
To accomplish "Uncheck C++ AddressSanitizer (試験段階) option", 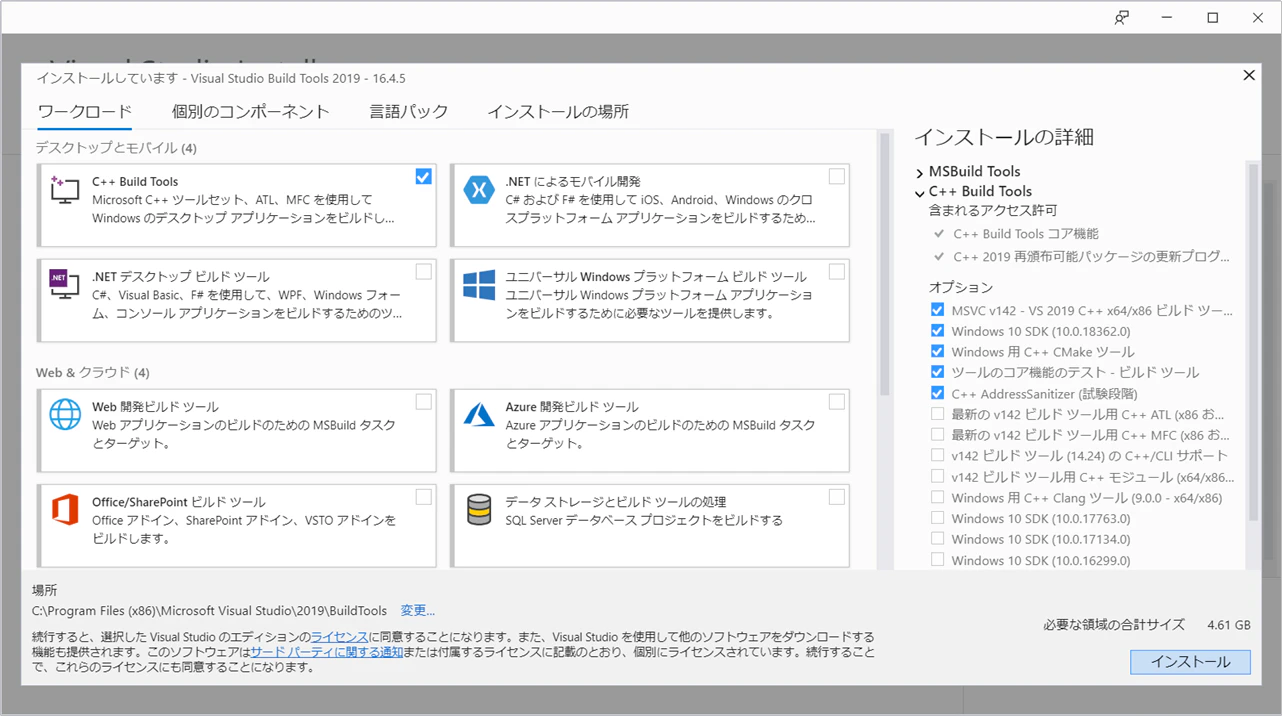I will [x=937, y=393].
